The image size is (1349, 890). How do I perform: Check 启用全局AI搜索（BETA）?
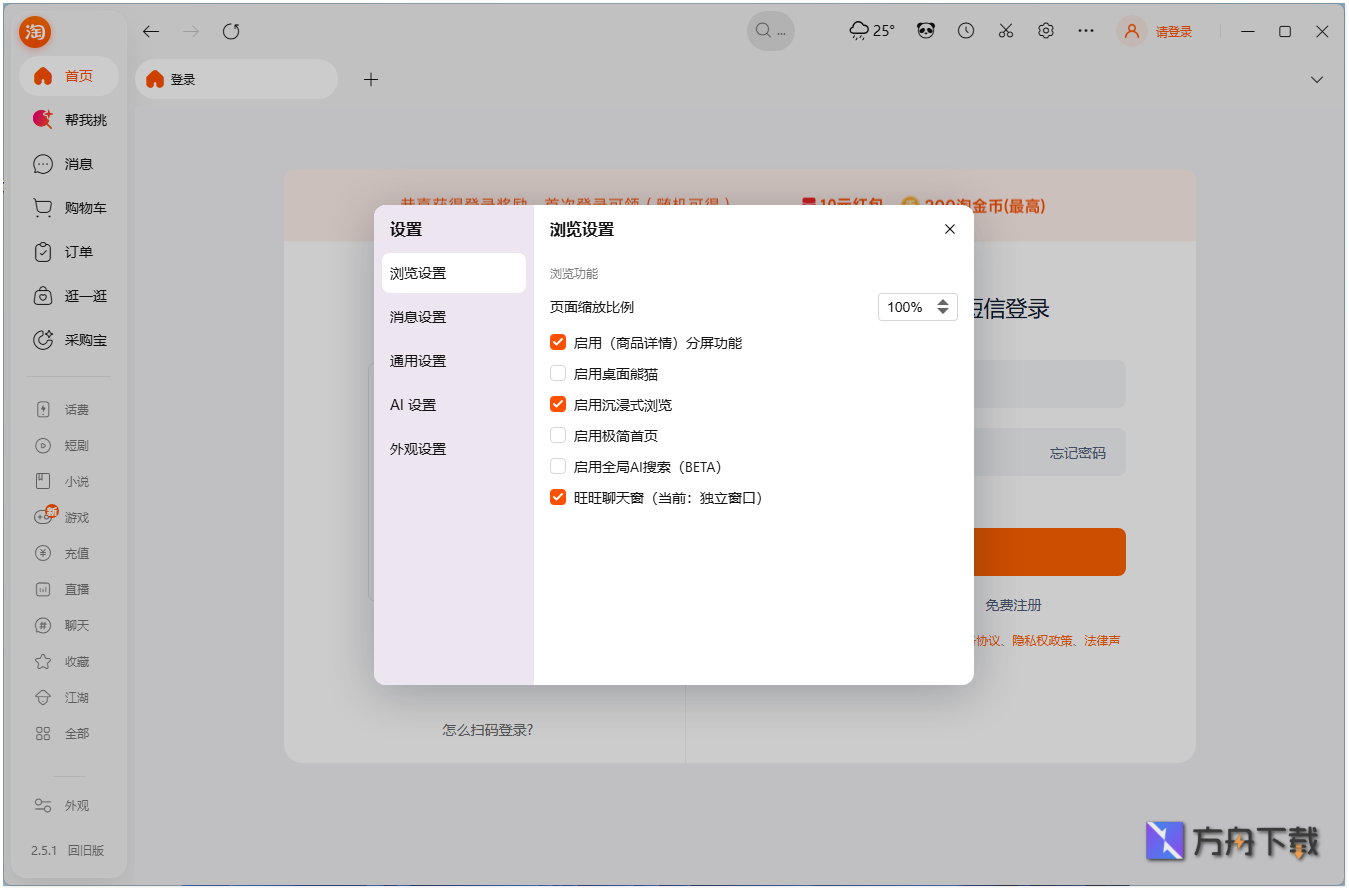click(558, 467)
